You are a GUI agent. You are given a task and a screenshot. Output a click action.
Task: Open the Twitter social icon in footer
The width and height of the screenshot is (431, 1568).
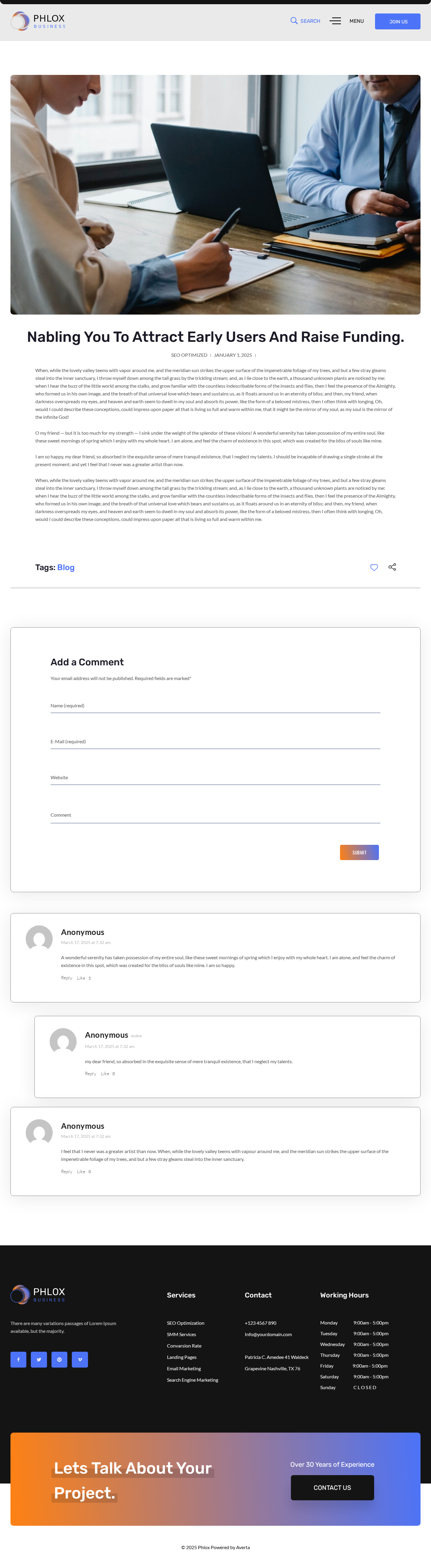click(x=39, y=1359)
